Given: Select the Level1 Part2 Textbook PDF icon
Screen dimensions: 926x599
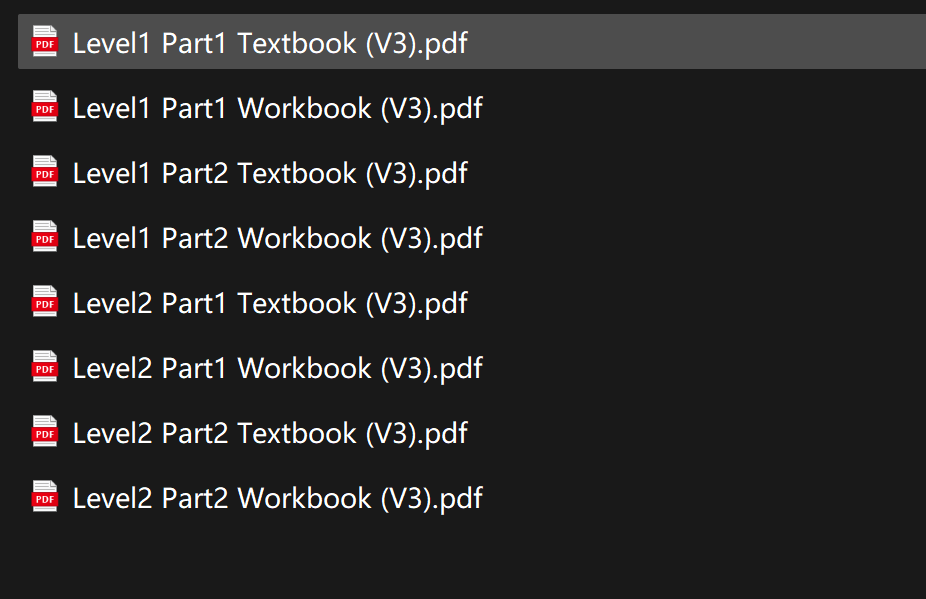Looking at the screenshot, I should 44,172.
